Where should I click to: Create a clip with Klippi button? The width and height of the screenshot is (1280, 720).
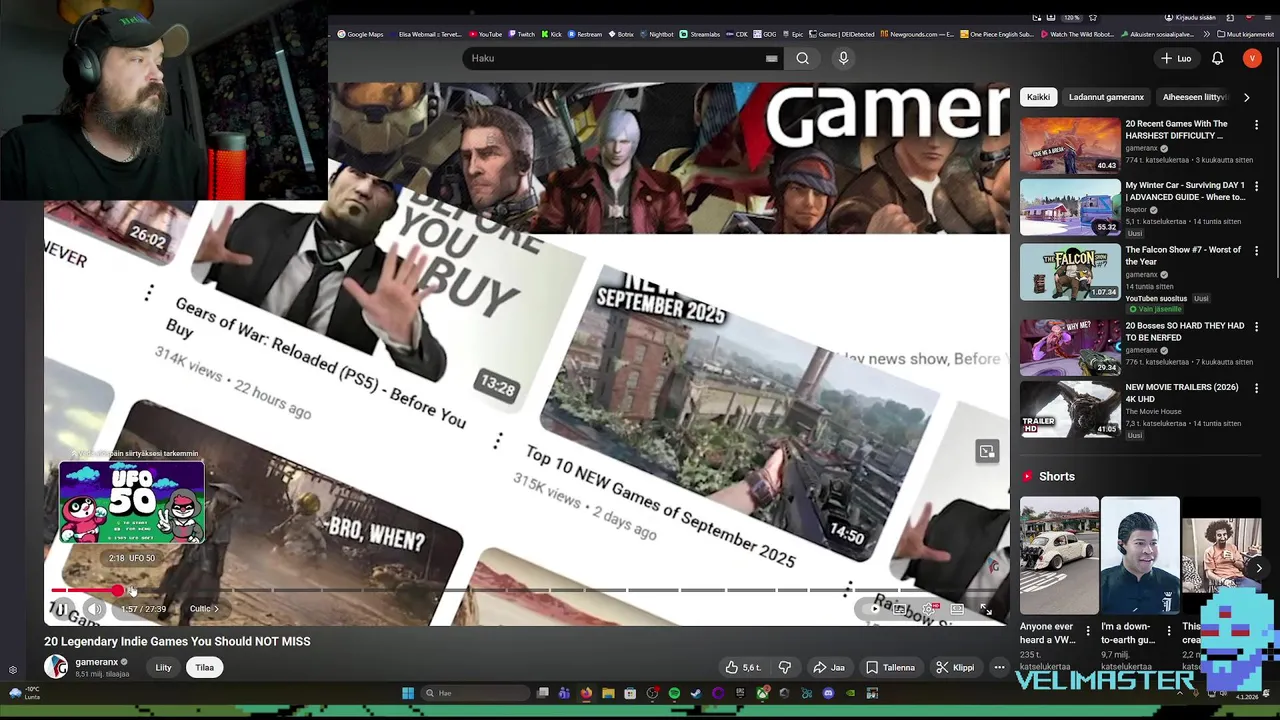tap(955, 667)
